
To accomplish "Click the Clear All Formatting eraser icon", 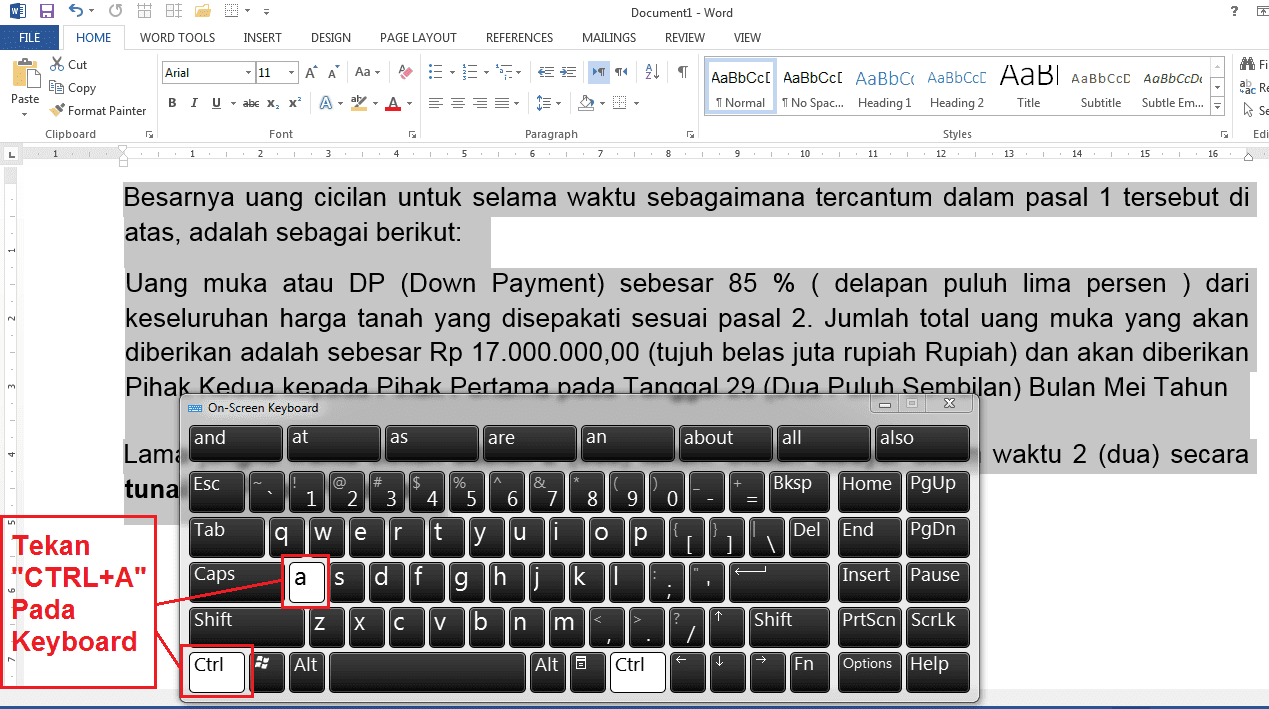I will pyautogui.click(x=405, y=72).
